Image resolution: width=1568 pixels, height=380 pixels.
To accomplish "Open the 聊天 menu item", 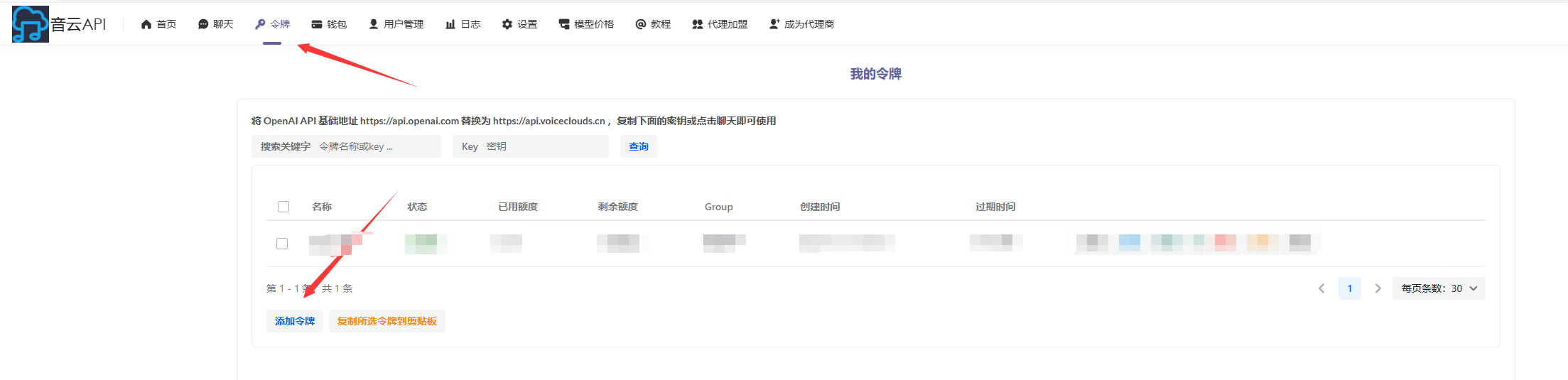I will click(215, 24).
